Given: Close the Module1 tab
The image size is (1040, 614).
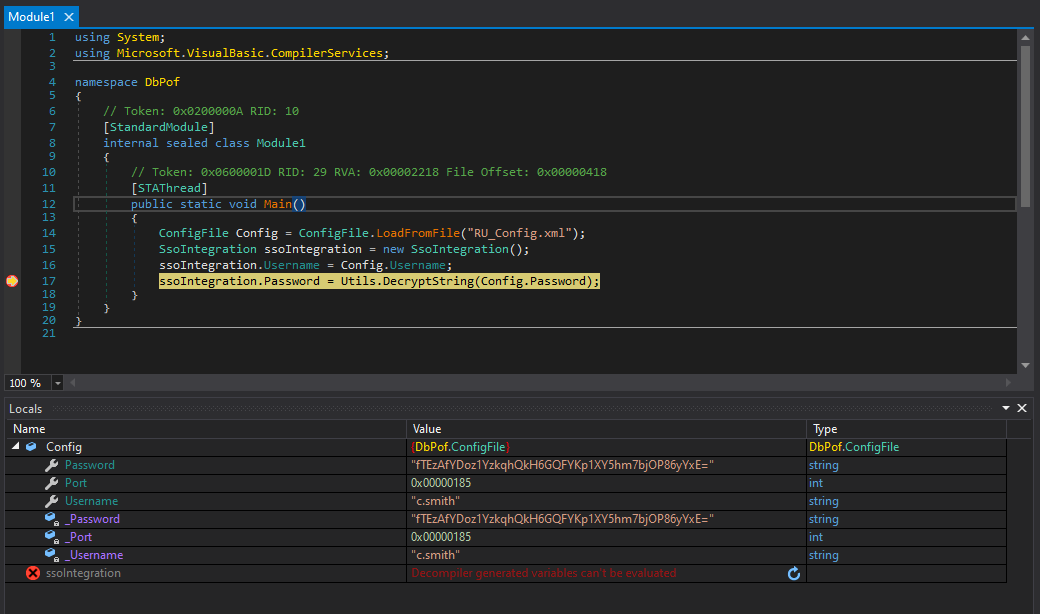Looking at the screenshot, I should point(68,17).
